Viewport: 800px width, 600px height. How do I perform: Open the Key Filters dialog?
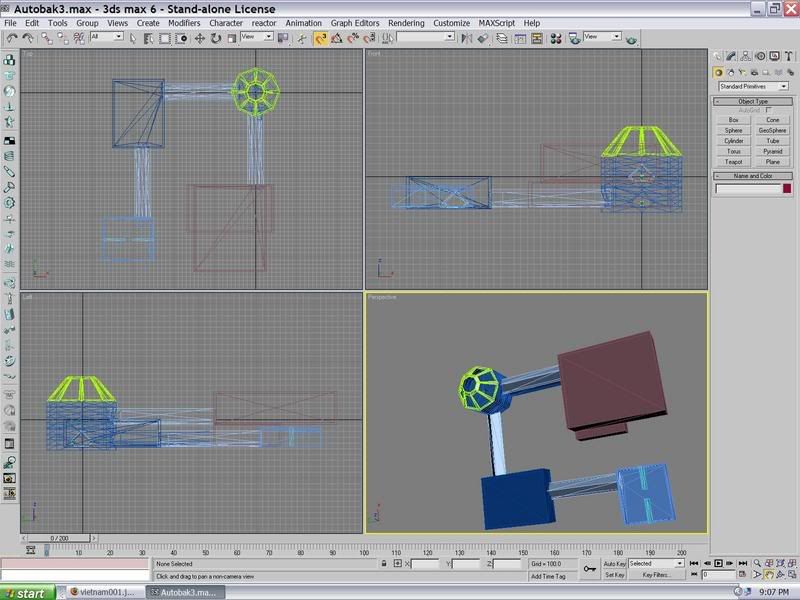click(656, 574)
